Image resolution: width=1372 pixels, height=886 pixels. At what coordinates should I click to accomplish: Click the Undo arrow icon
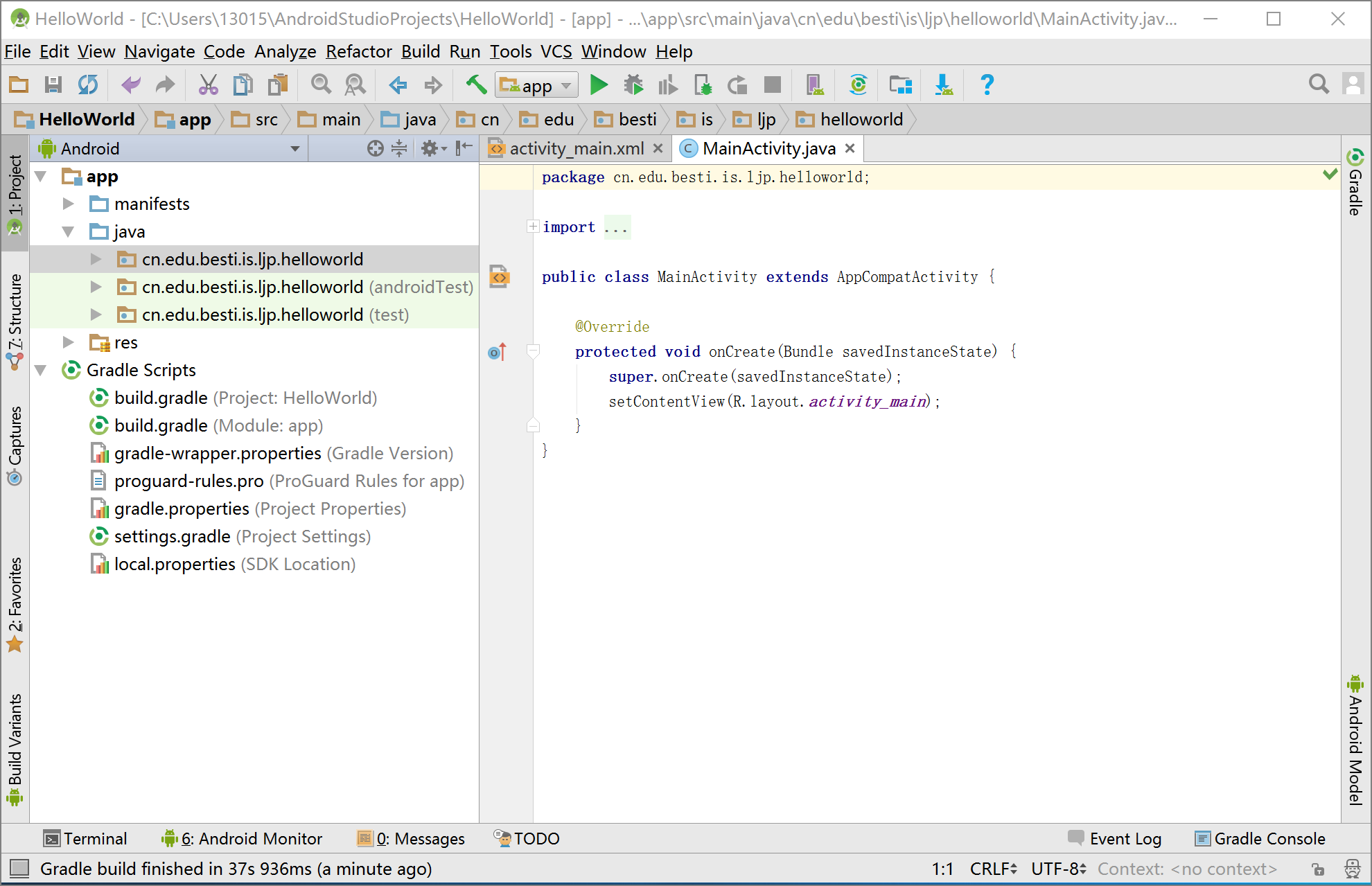tap(130, 85)
